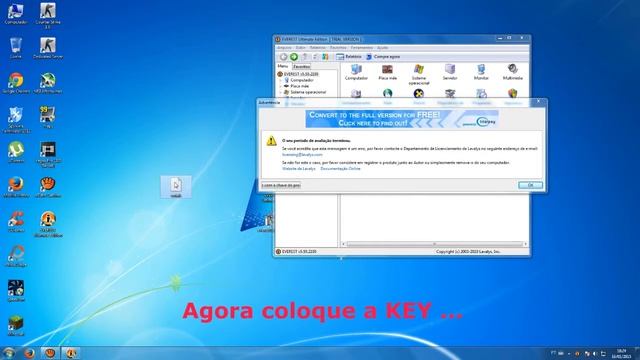Viewport: 640px width, 360px height.
Task: Expand the Sistema operacional tree node
Action: point(280,93)
